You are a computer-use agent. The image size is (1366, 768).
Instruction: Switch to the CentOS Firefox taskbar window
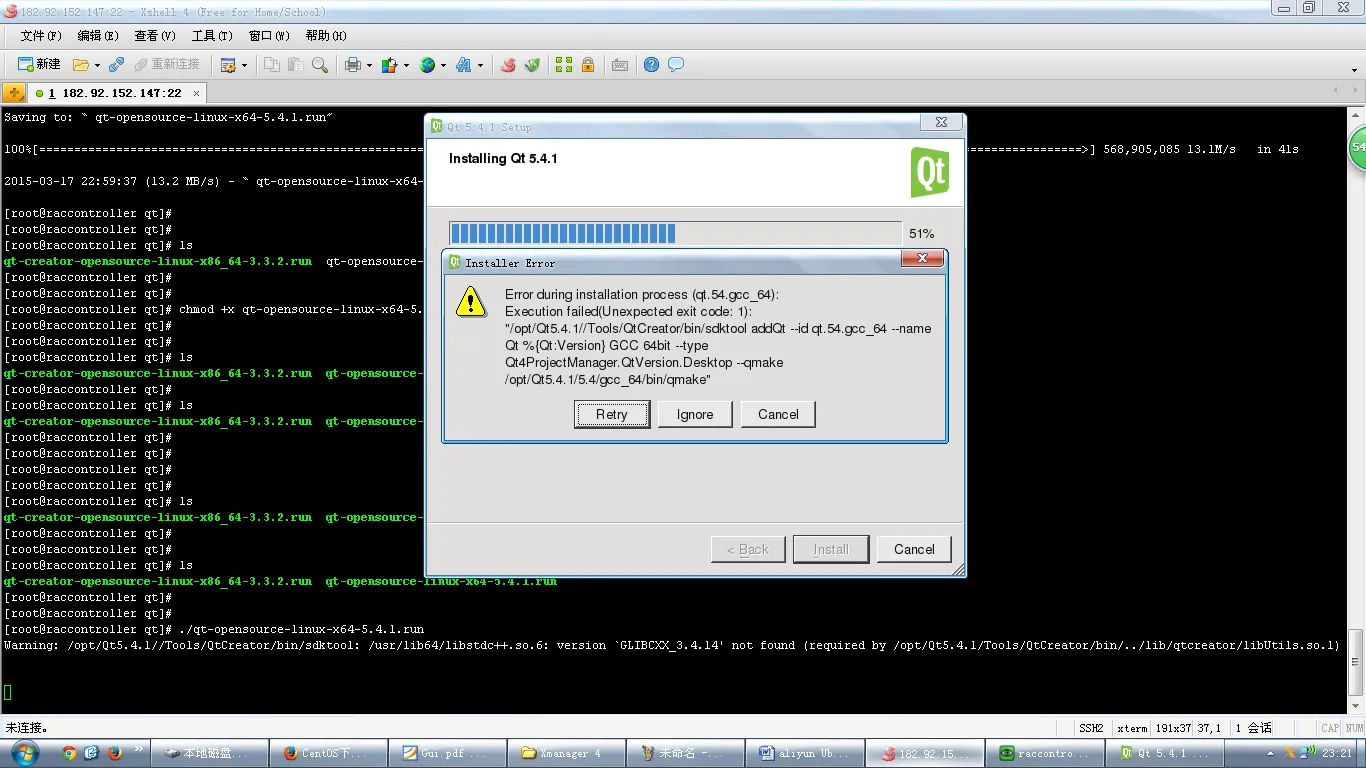(328, 753)
